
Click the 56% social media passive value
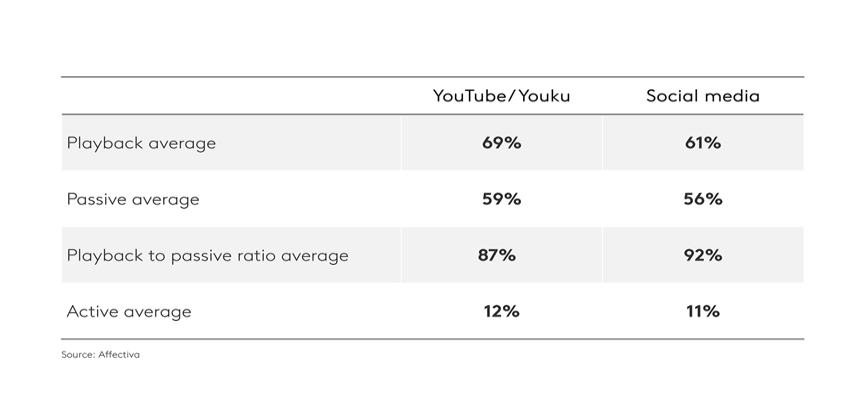coord(703,199)
